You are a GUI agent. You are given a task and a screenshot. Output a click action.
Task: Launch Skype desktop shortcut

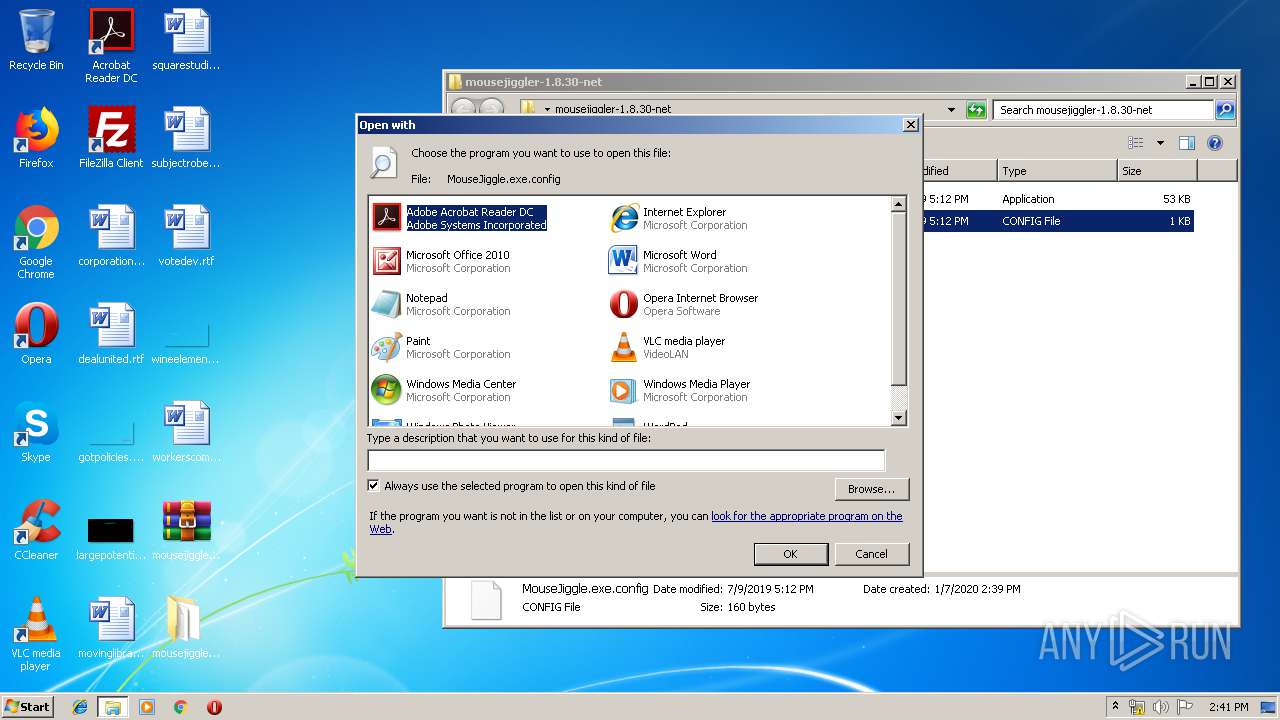[x=36, y=432]
